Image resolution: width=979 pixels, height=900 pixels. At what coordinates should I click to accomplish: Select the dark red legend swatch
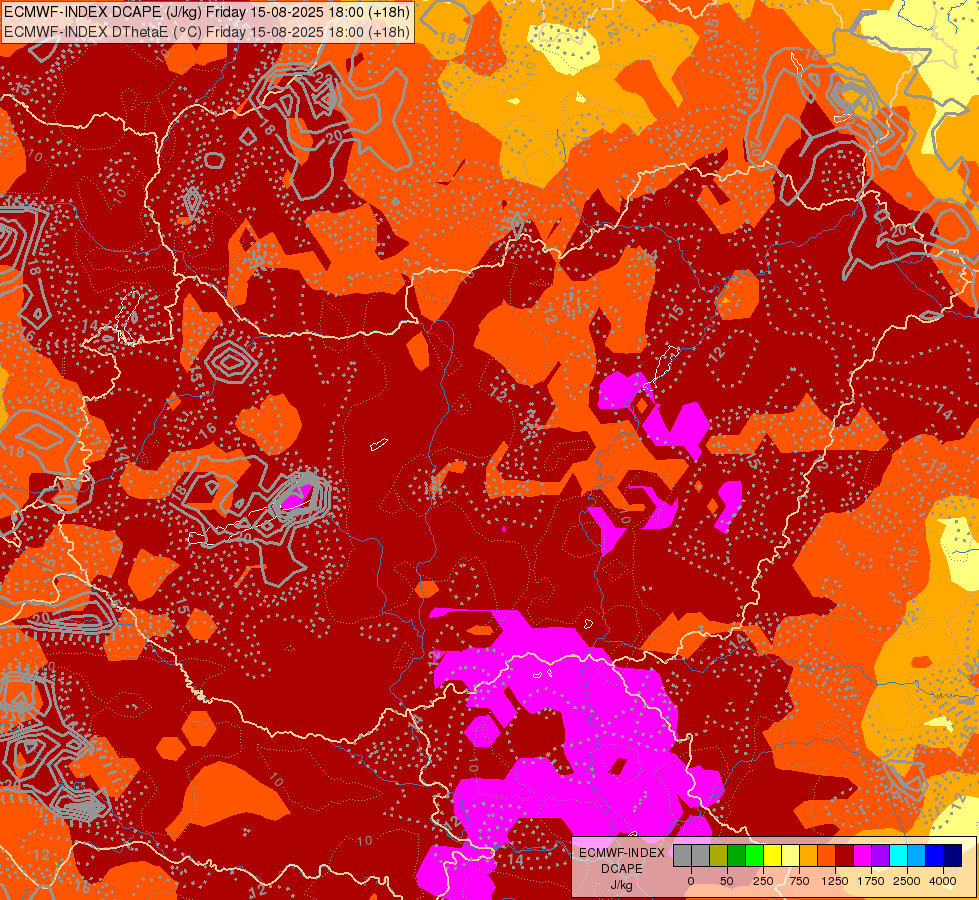pyautogui.click(x=845, y=855)
